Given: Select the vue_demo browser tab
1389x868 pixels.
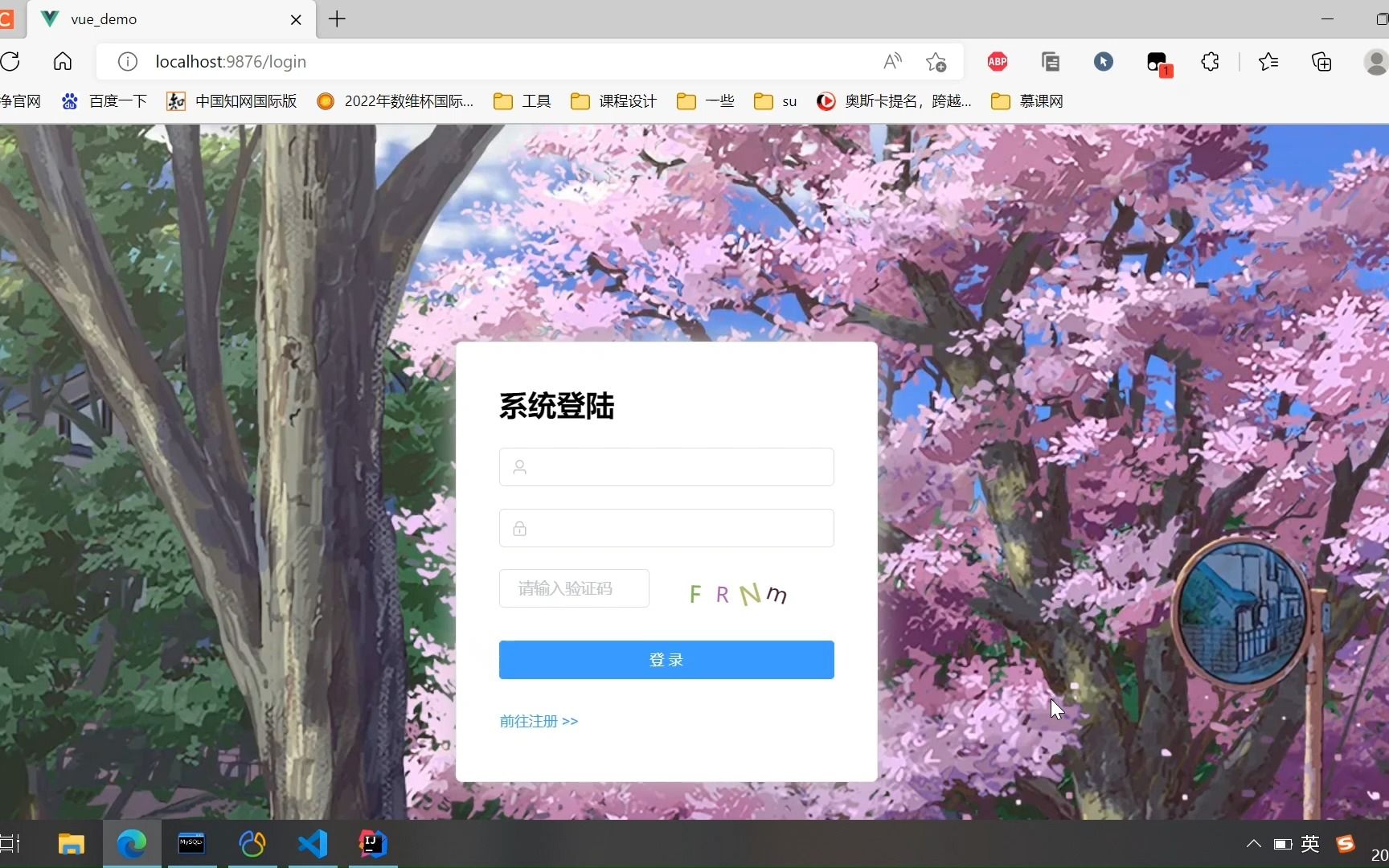Looking at the screenshot, I should 170,19.
